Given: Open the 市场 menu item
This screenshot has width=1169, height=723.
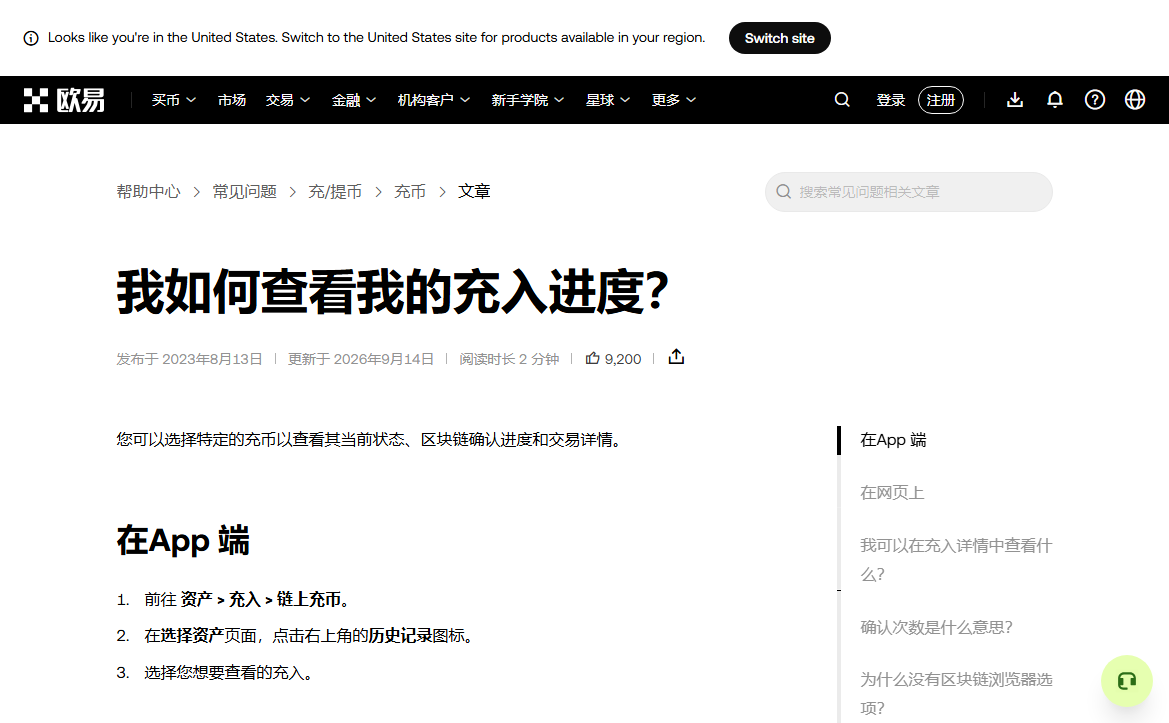Looking at the screenshot, I should [232, 100].
